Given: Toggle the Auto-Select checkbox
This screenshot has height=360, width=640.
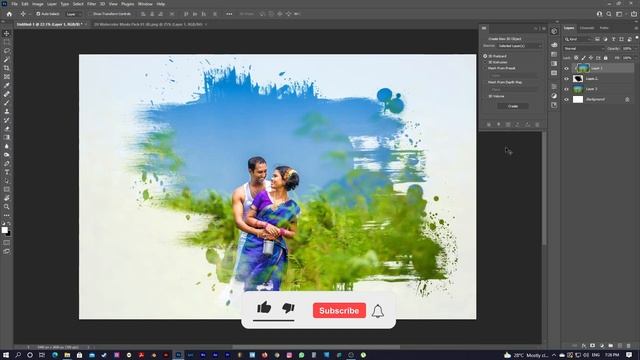Looking at the screenshot, I should click(x=38, y=14).
